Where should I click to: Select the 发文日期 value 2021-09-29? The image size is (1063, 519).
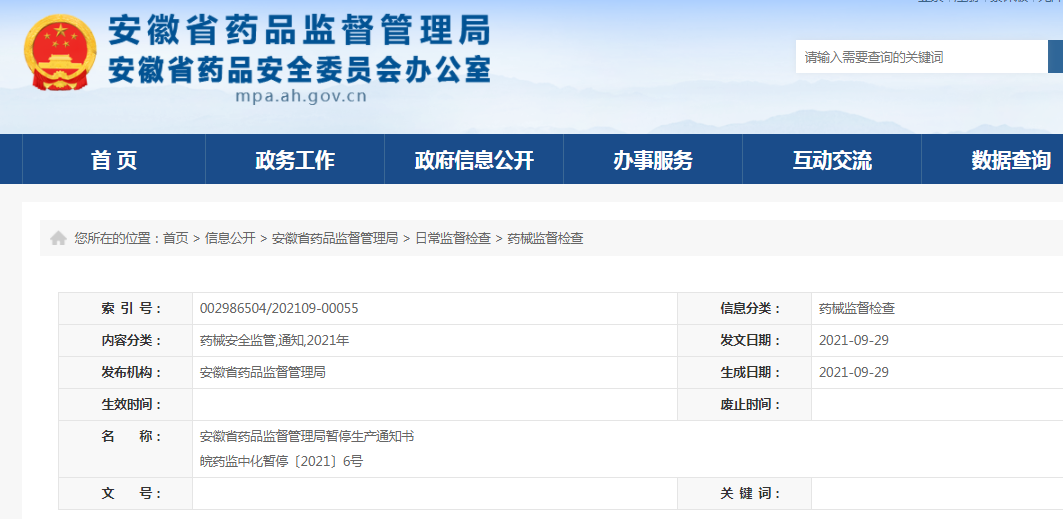[854, 341]
